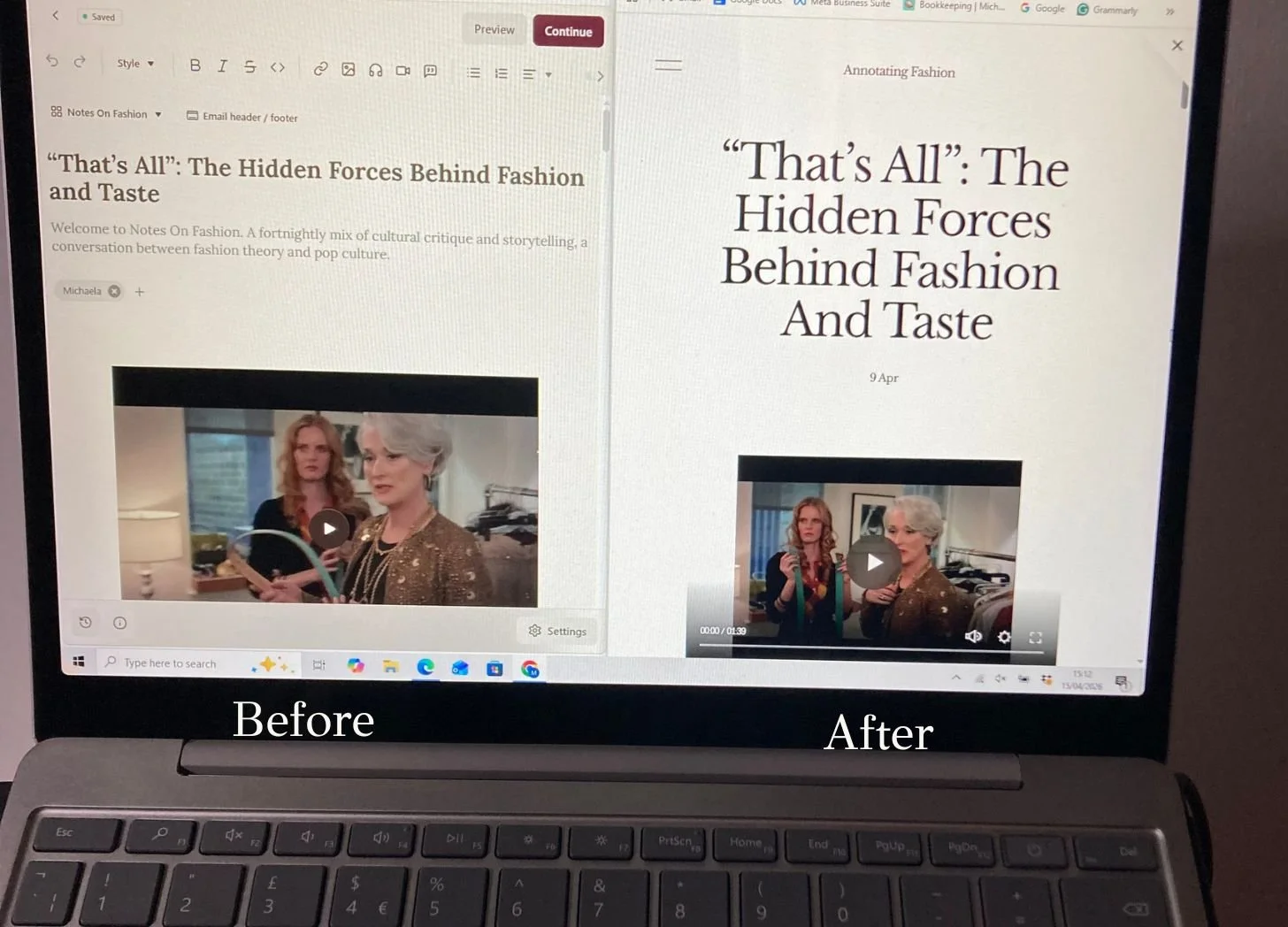
Task: Undo the last edit
Action: 52,60
